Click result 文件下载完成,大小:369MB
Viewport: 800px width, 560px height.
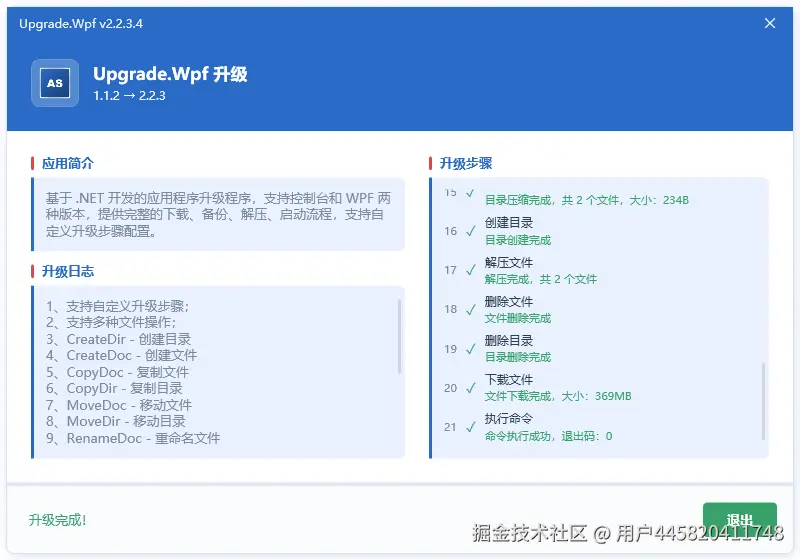click(x=558, y=396)
